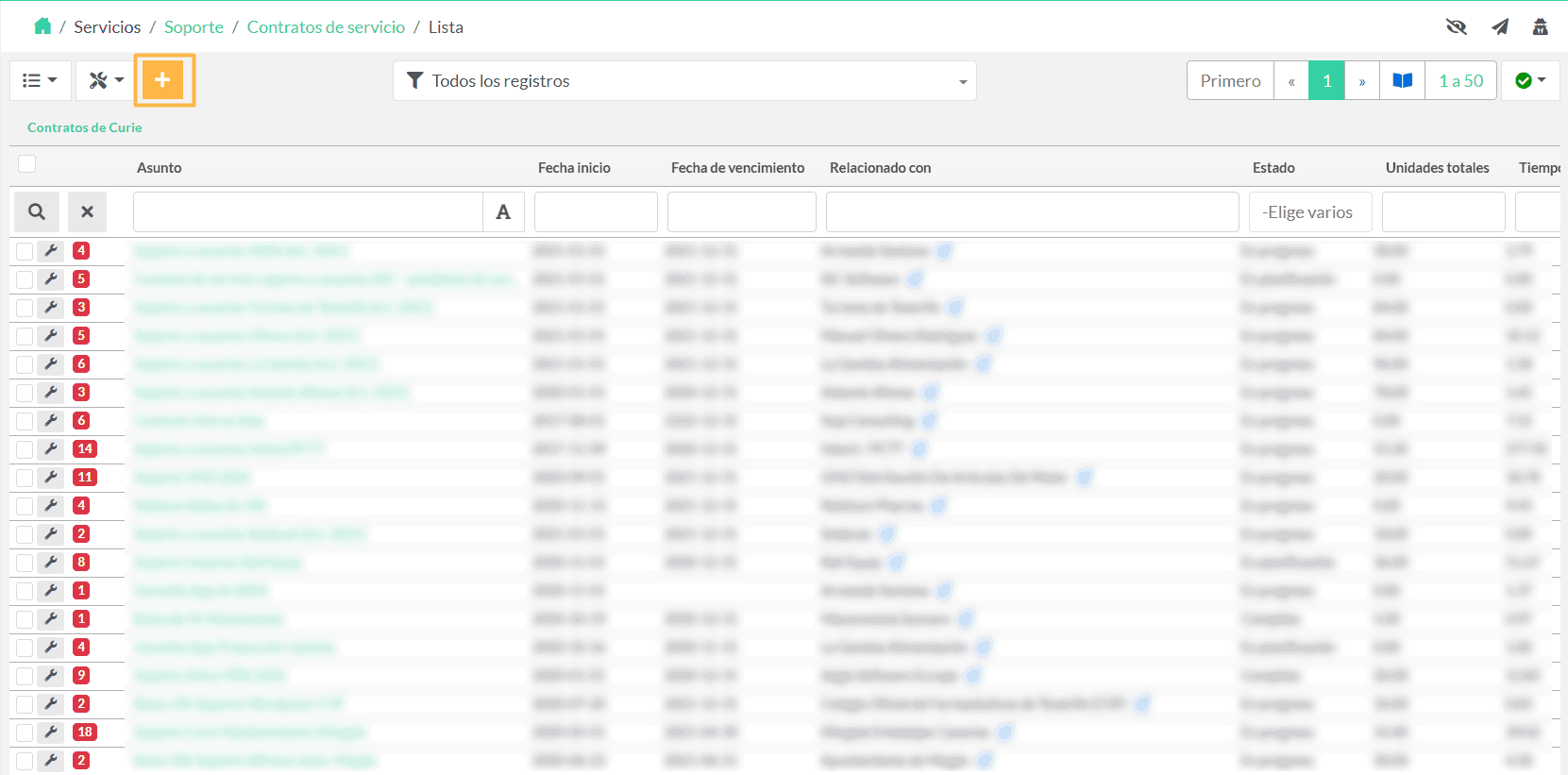Click the crossed-out eye icon

click(1456, 26)
